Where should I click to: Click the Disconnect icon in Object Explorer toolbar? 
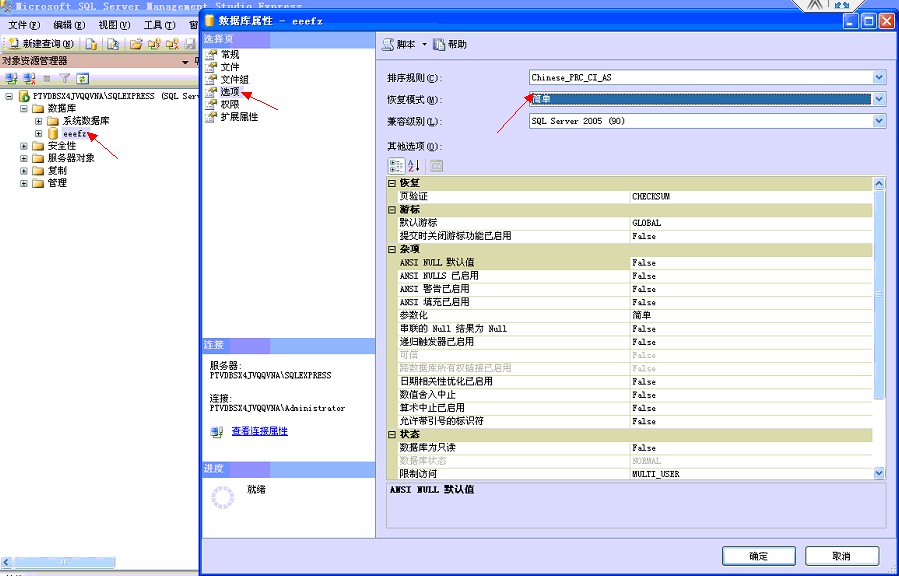coord(29,79)
